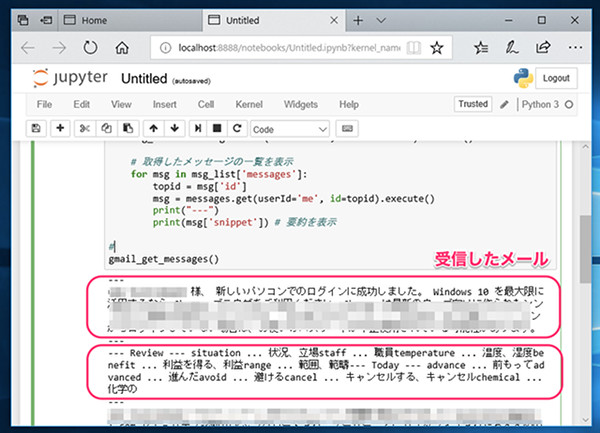Open the Kernel menu
The width and height of the screenshot is (600, 433).
(x=249, y=104)
